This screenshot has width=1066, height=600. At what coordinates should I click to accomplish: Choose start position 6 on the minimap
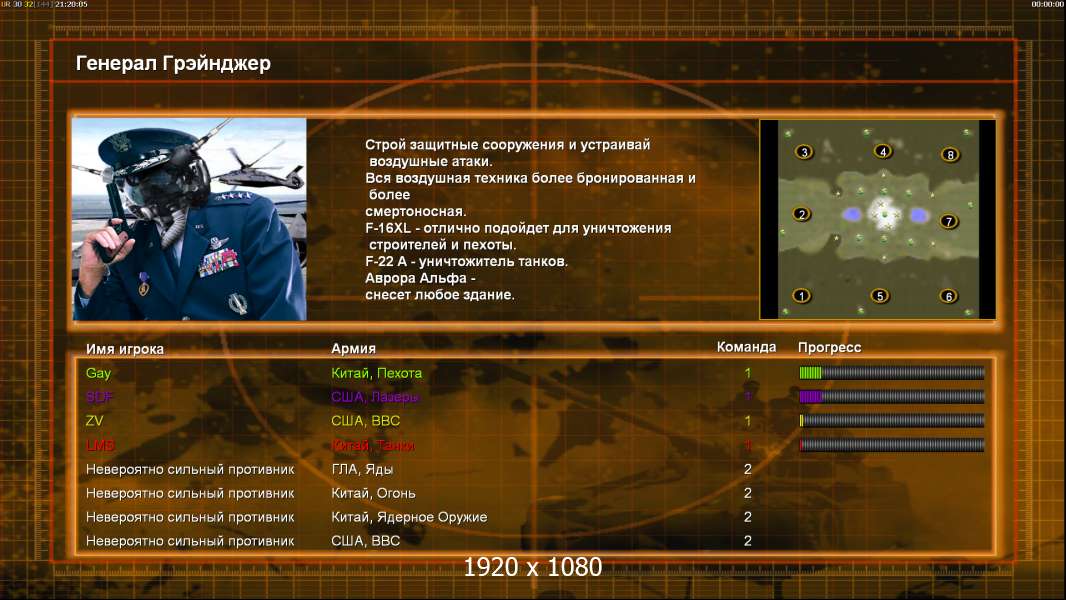coord(949,296)
